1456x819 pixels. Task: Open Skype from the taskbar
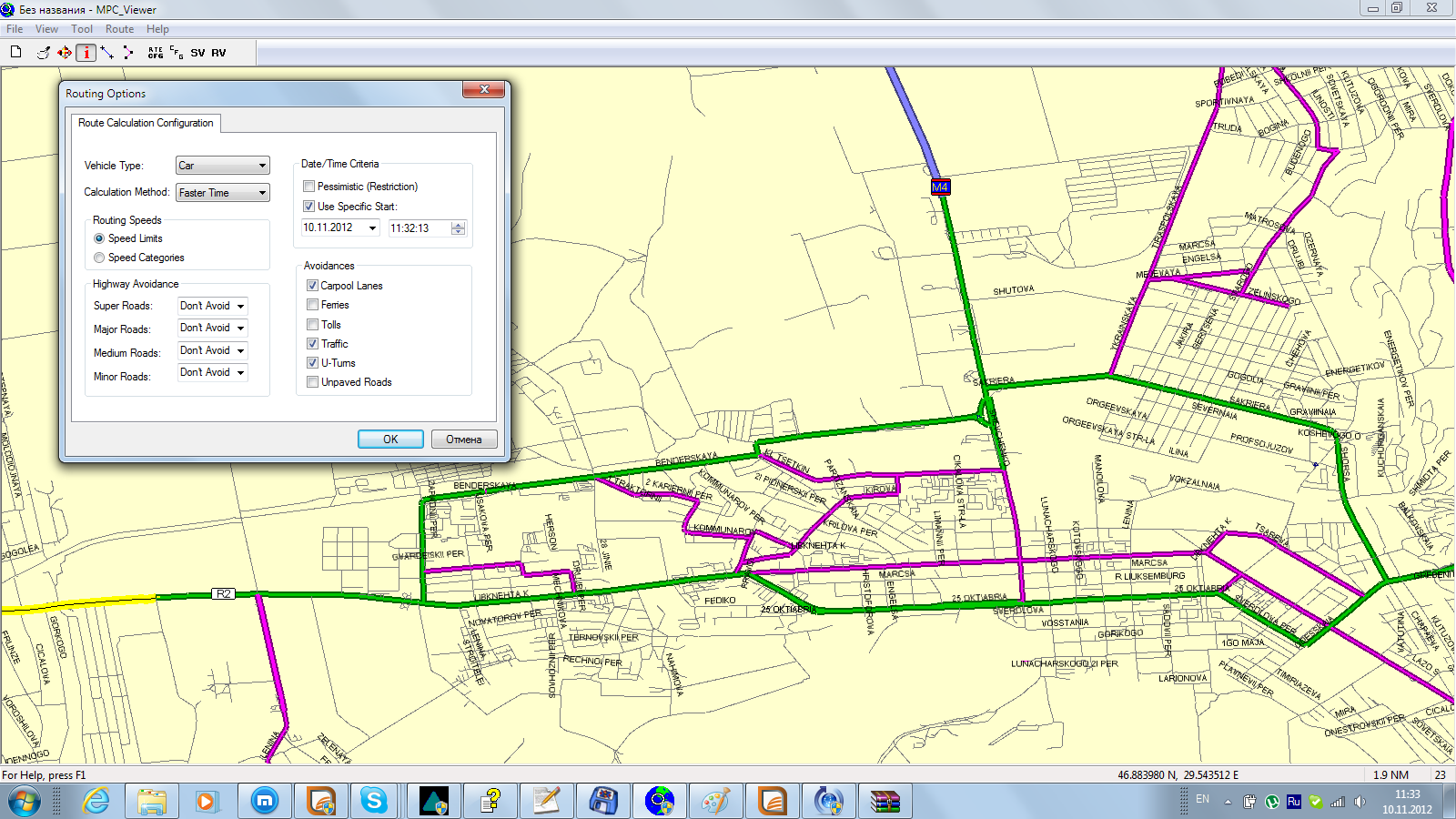[373, 801]
